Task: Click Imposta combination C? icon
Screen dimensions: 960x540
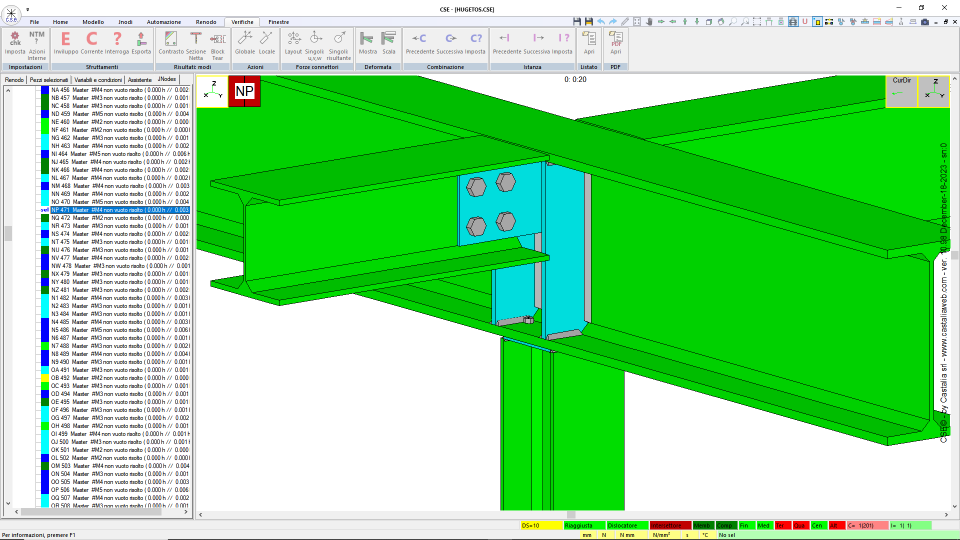Action: [x=475, y=43]
